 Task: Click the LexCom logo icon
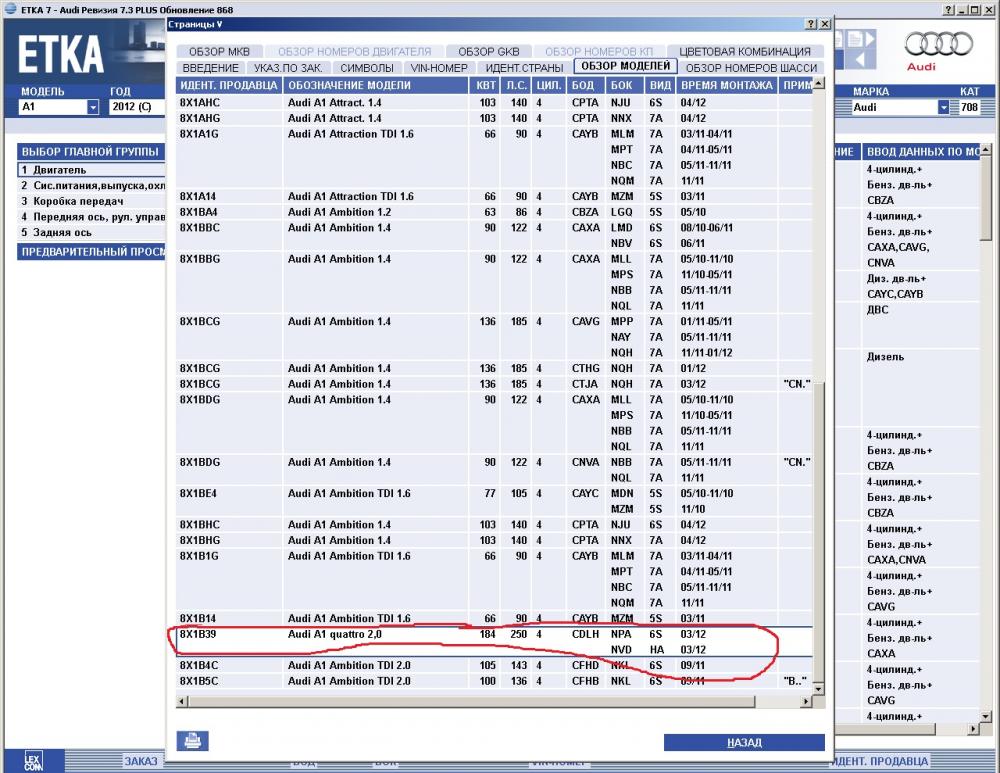33,760
